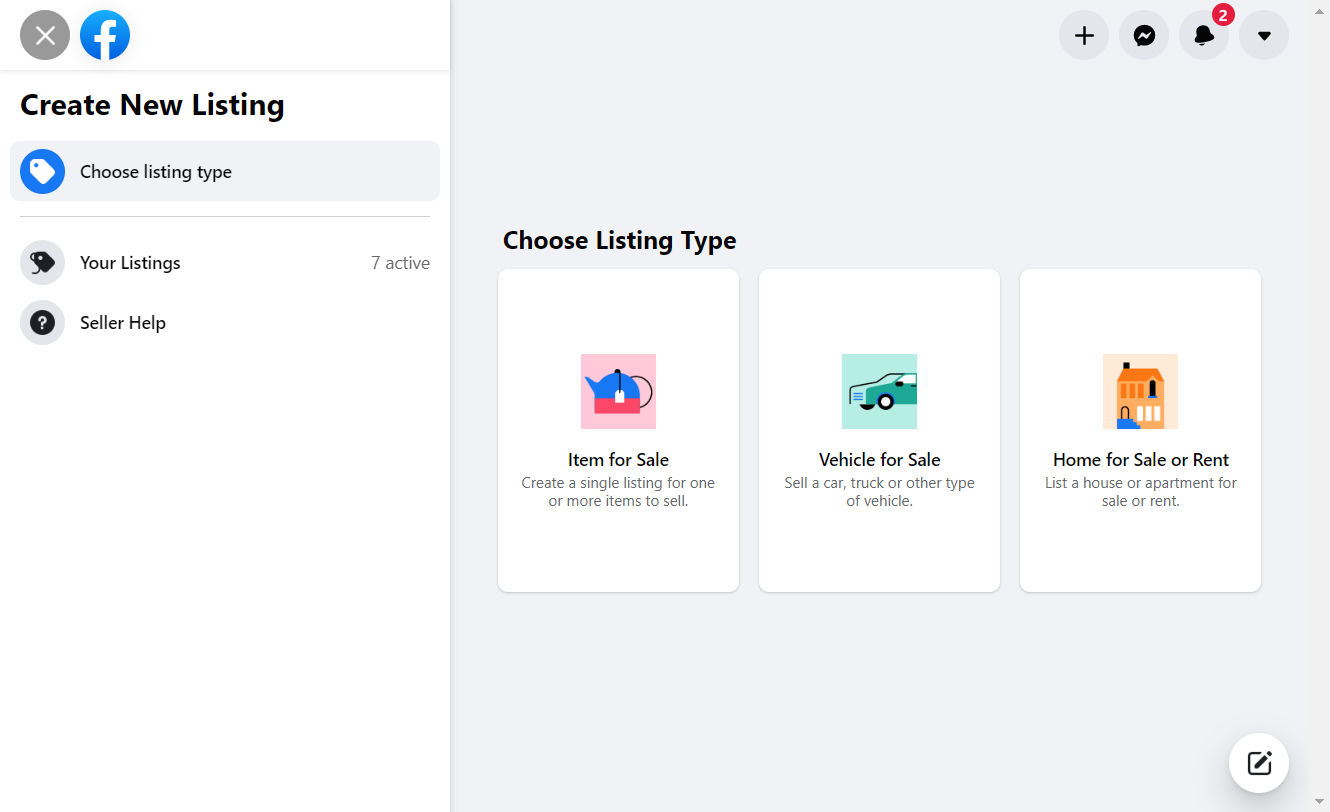
Task: Open the Messenger icon in the toolbar
Action: 1144,35
